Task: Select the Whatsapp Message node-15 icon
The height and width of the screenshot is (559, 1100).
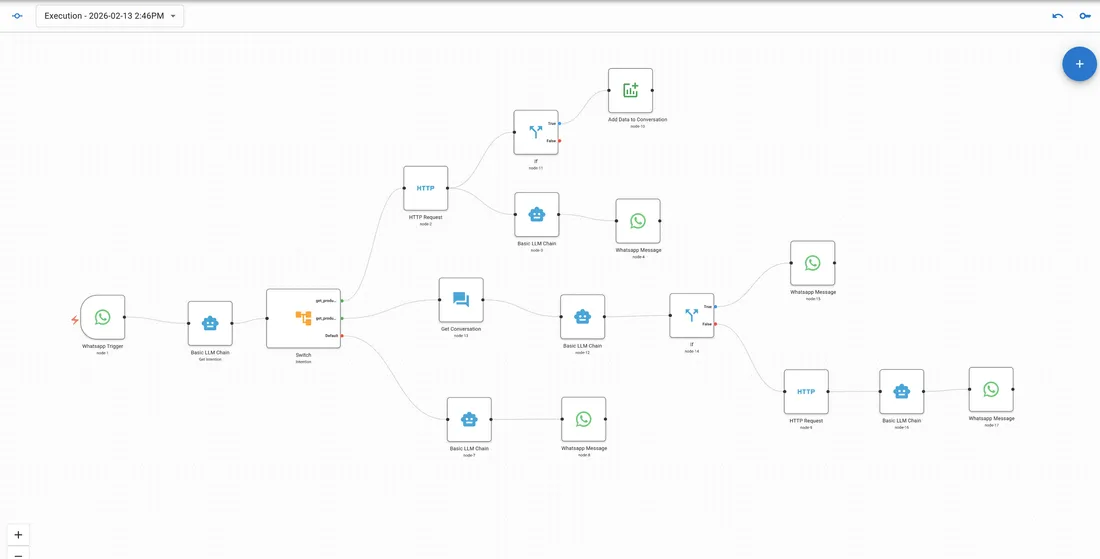Action: (812, 263)
